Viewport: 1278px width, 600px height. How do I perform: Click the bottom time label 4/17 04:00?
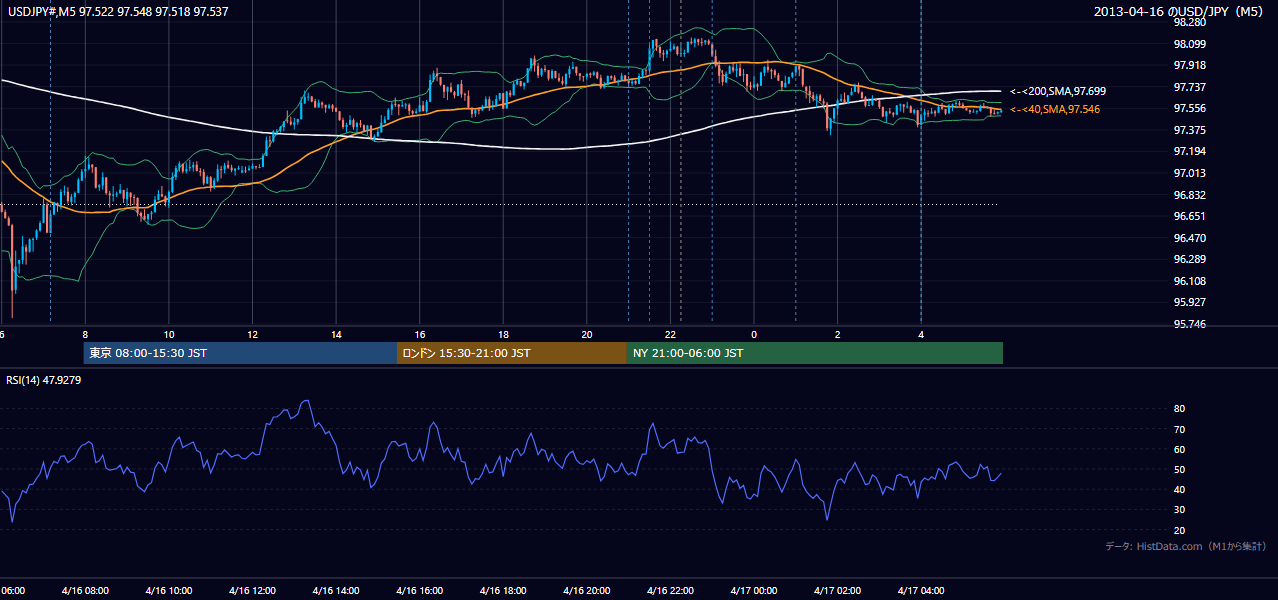pyautogui.click(x=920, y=591)
